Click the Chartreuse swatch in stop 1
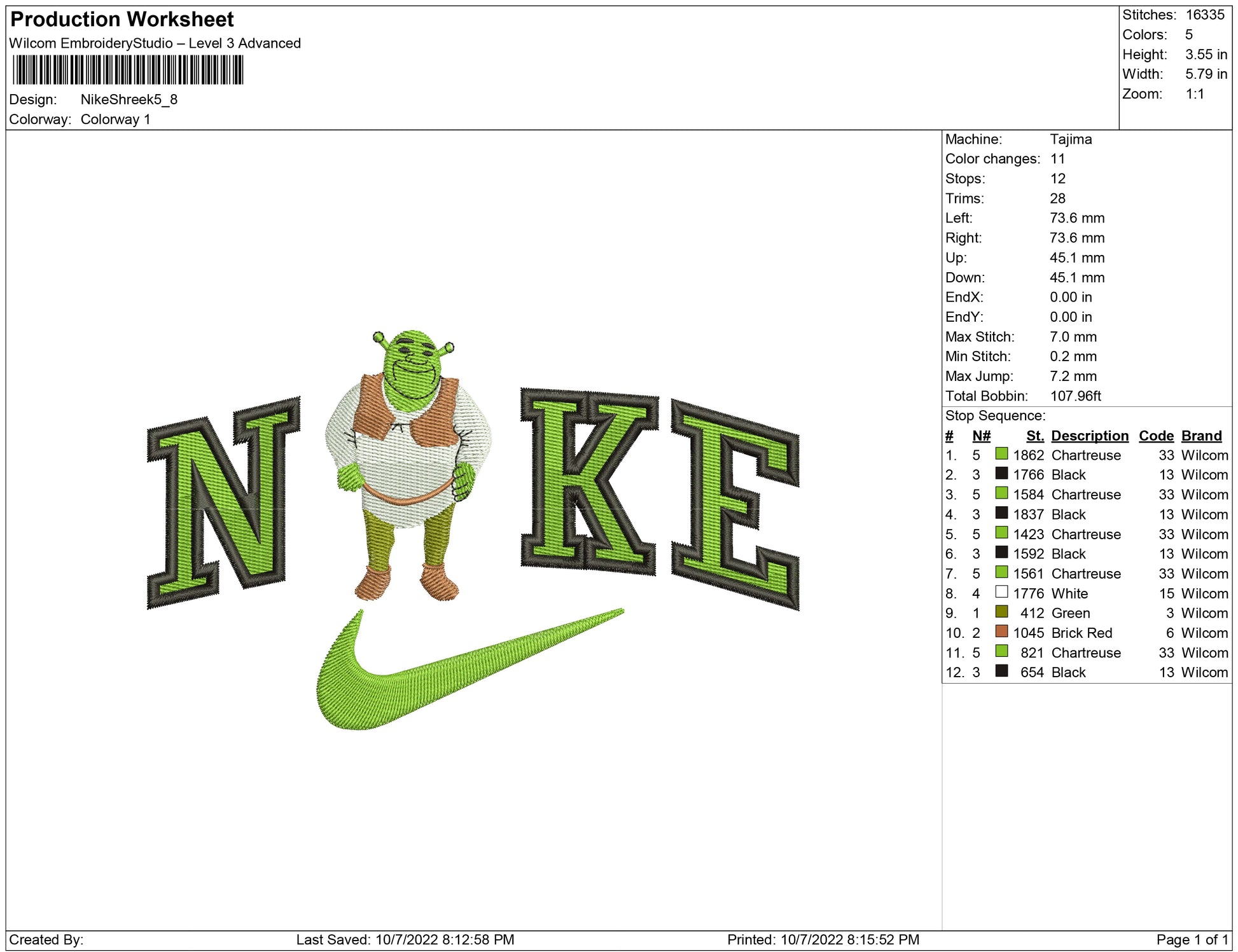 (x=1001, y=454)
